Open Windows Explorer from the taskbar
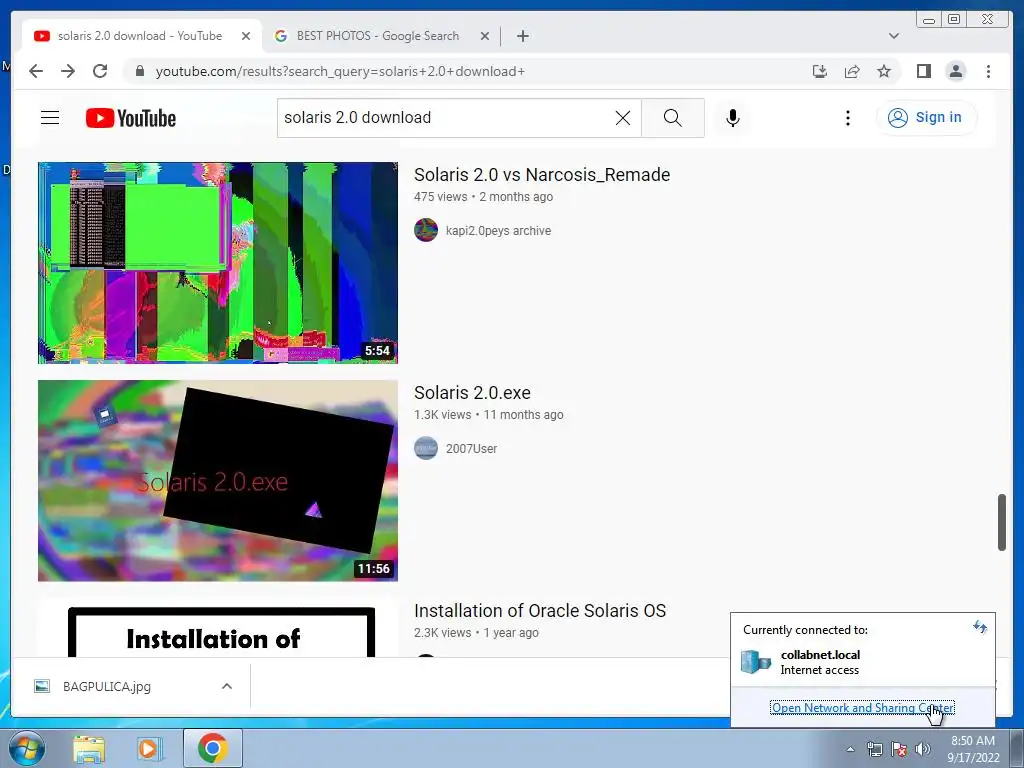 click(x=89, y=749)
